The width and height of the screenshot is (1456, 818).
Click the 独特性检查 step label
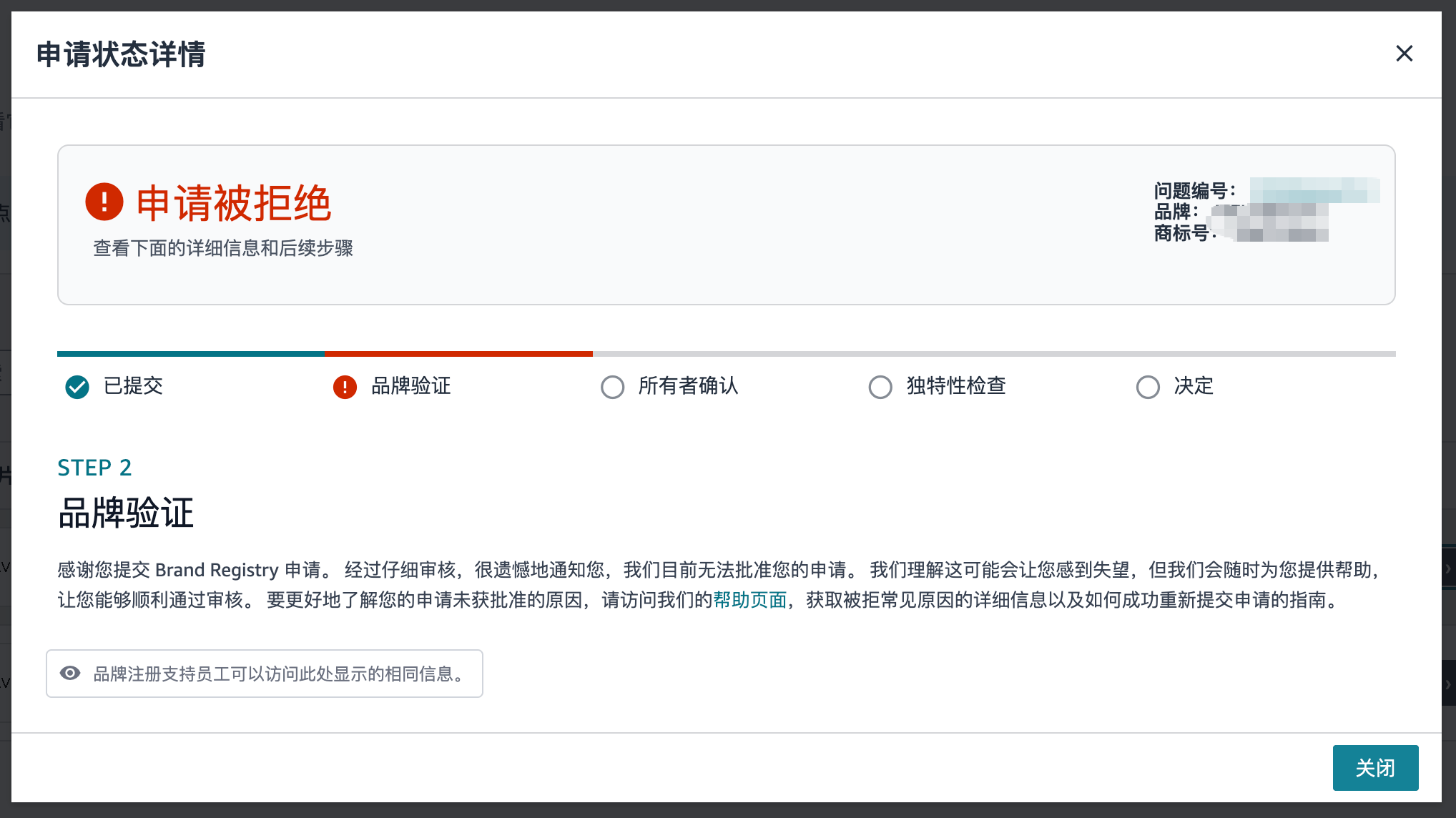click(956, 386)
